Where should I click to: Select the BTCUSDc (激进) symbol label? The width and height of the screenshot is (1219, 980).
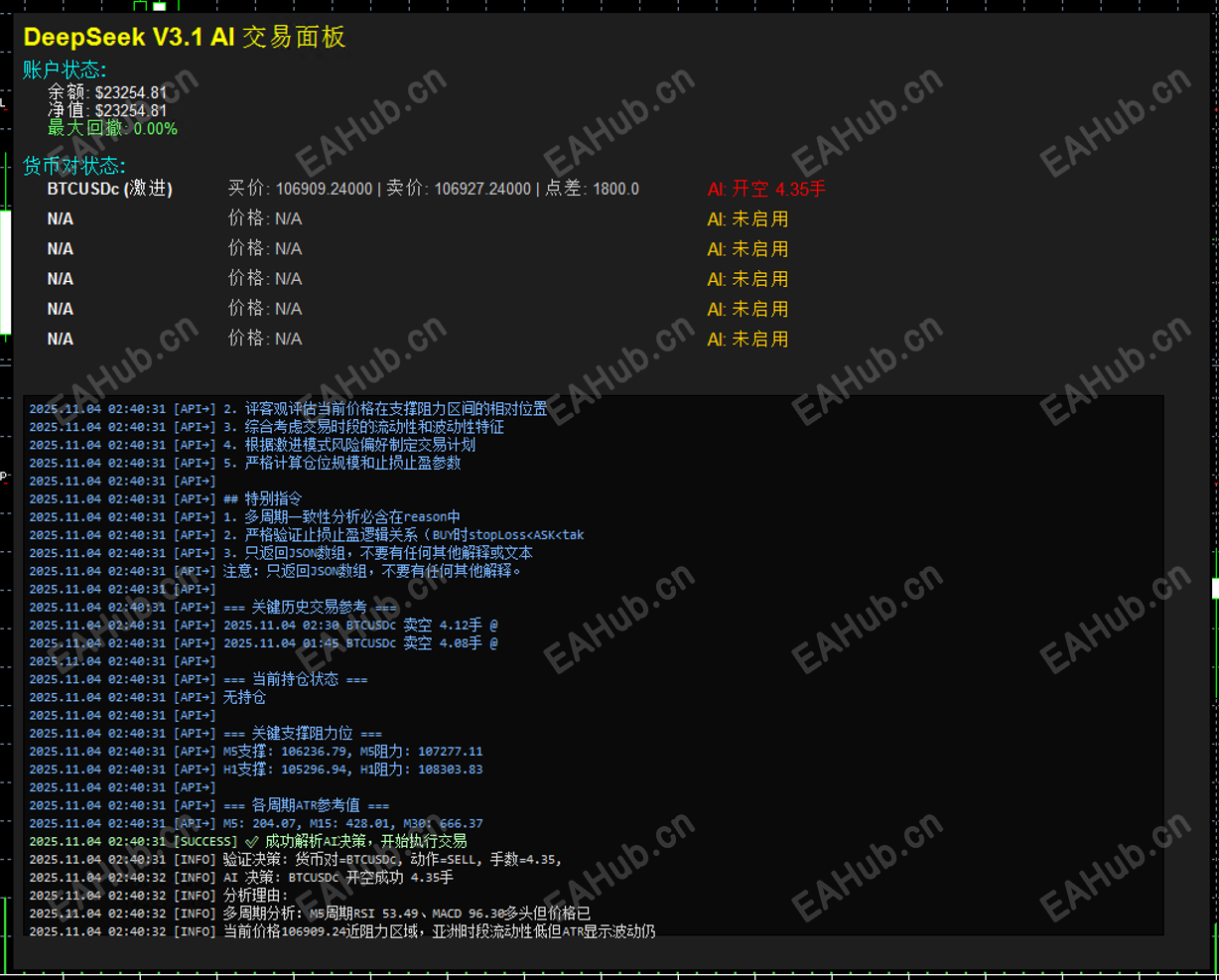pyautogui.click(x=110, y=189)
